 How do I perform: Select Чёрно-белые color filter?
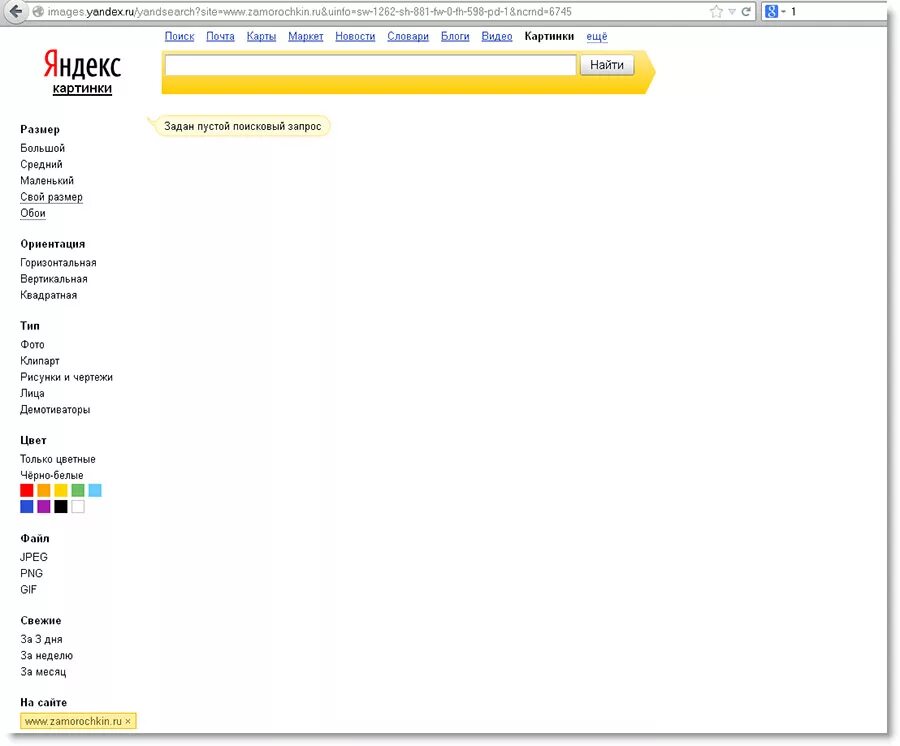coord(52,475)
